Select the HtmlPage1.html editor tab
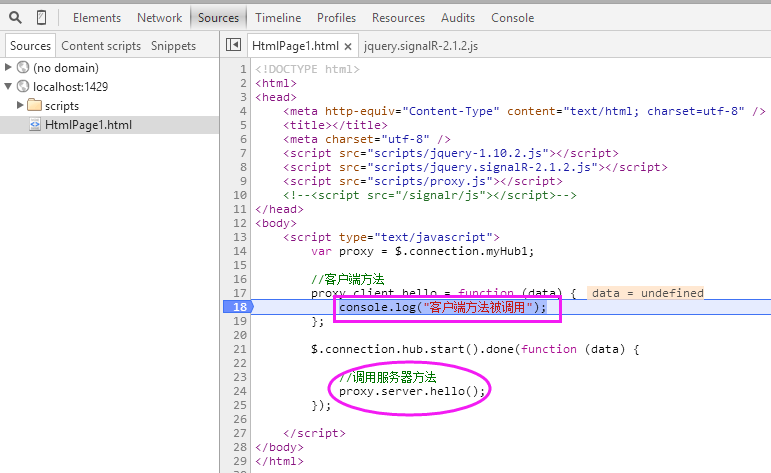Image resolution: width=771 pixels, height=473 pixels. (295, 46)
